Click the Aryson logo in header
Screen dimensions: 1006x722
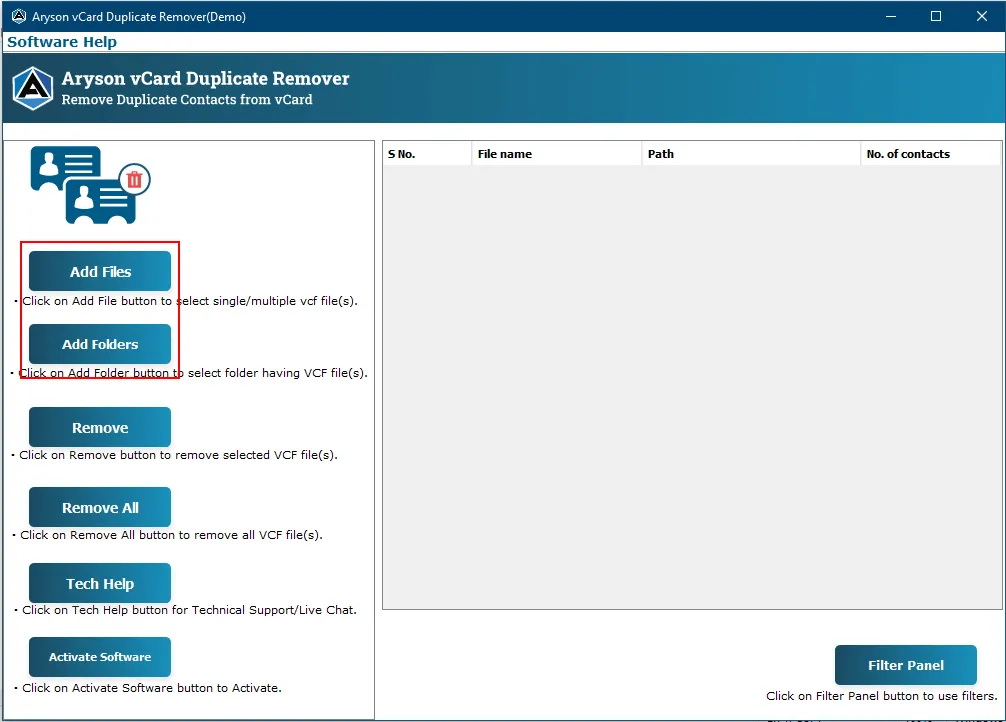click(33, 88)
